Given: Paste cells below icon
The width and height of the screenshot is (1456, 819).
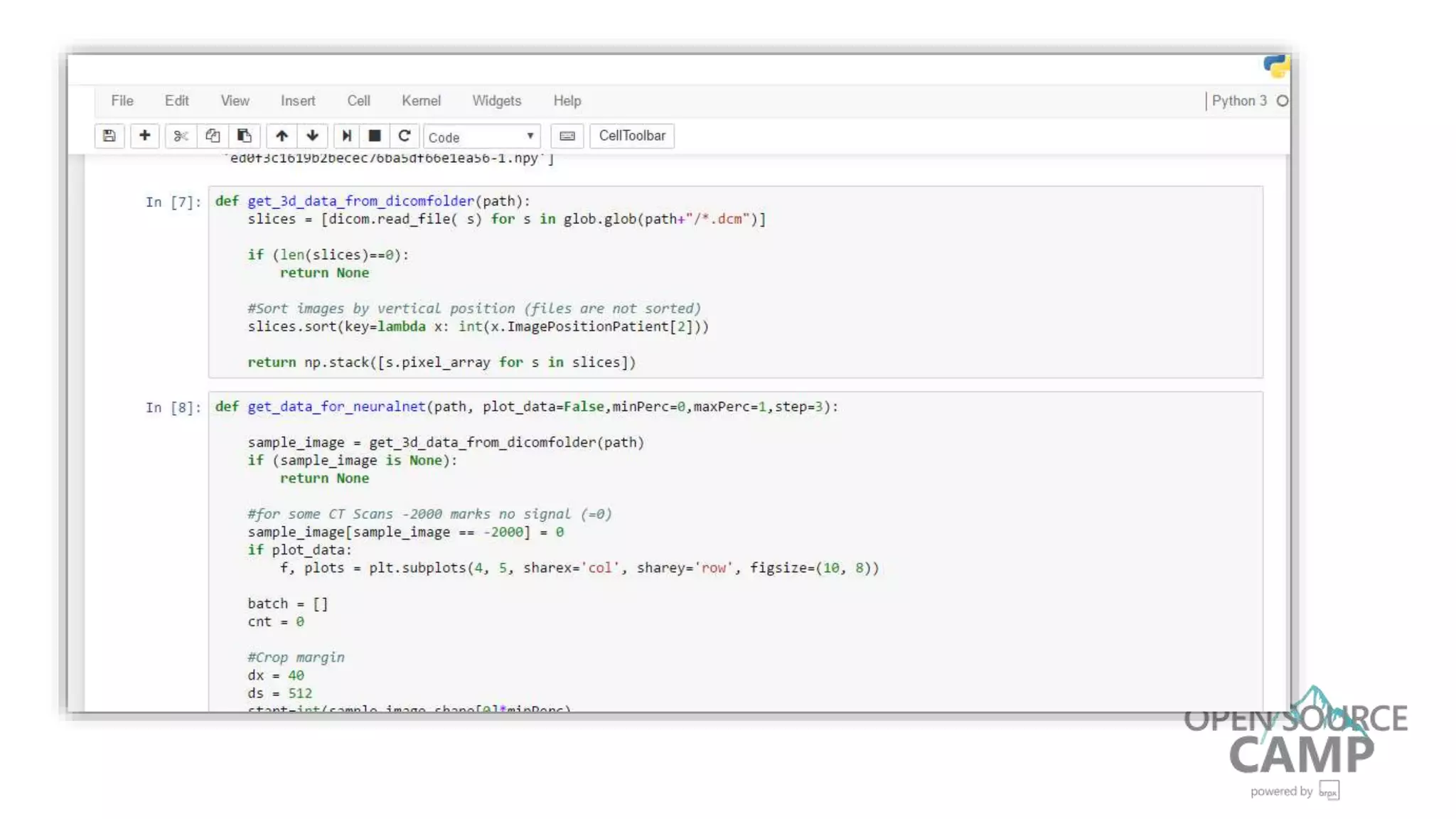Looking at the screenshot, I should coord(244,136).
